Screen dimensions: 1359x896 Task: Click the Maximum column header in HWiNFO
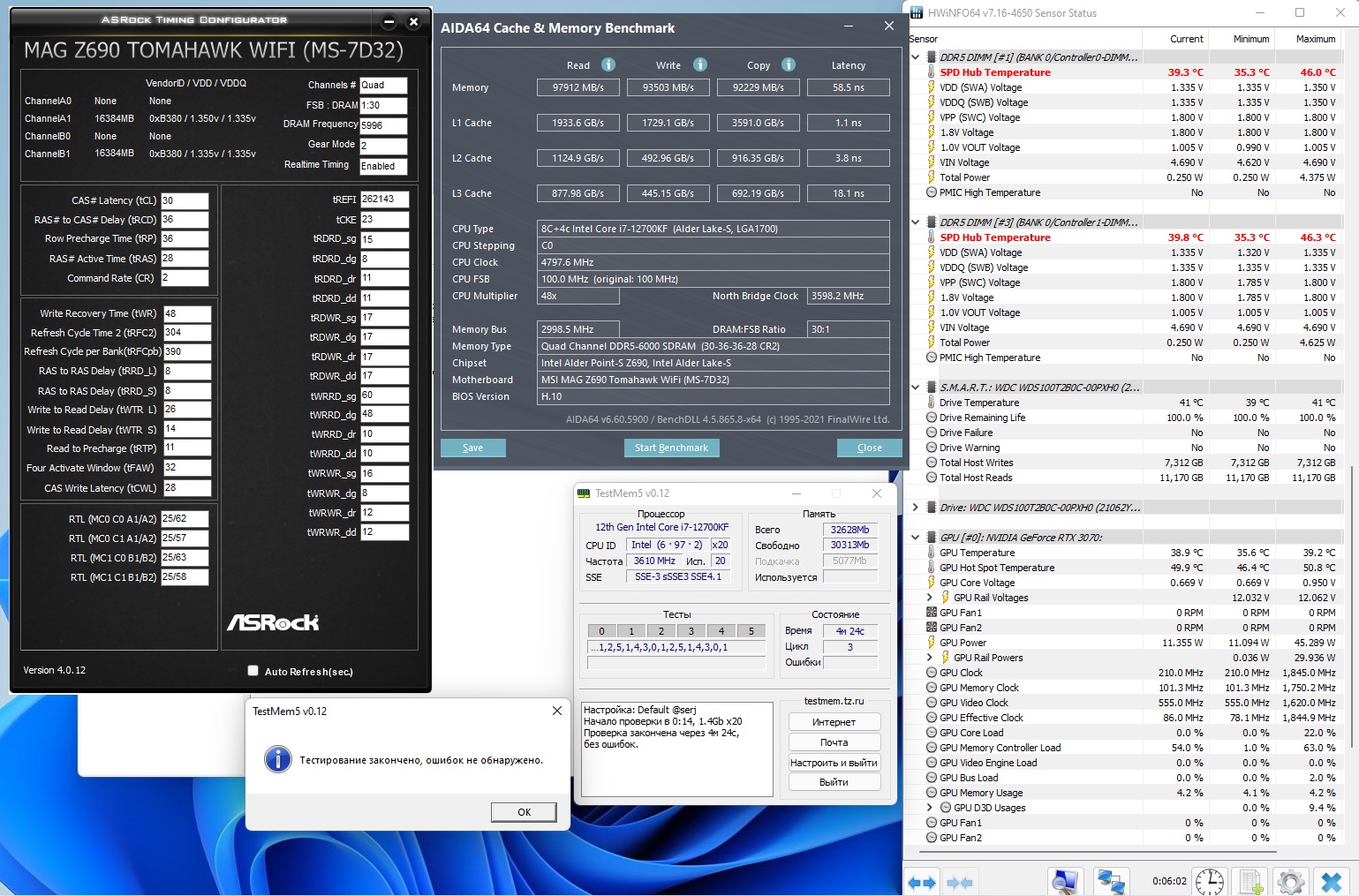click(1307, 39)
